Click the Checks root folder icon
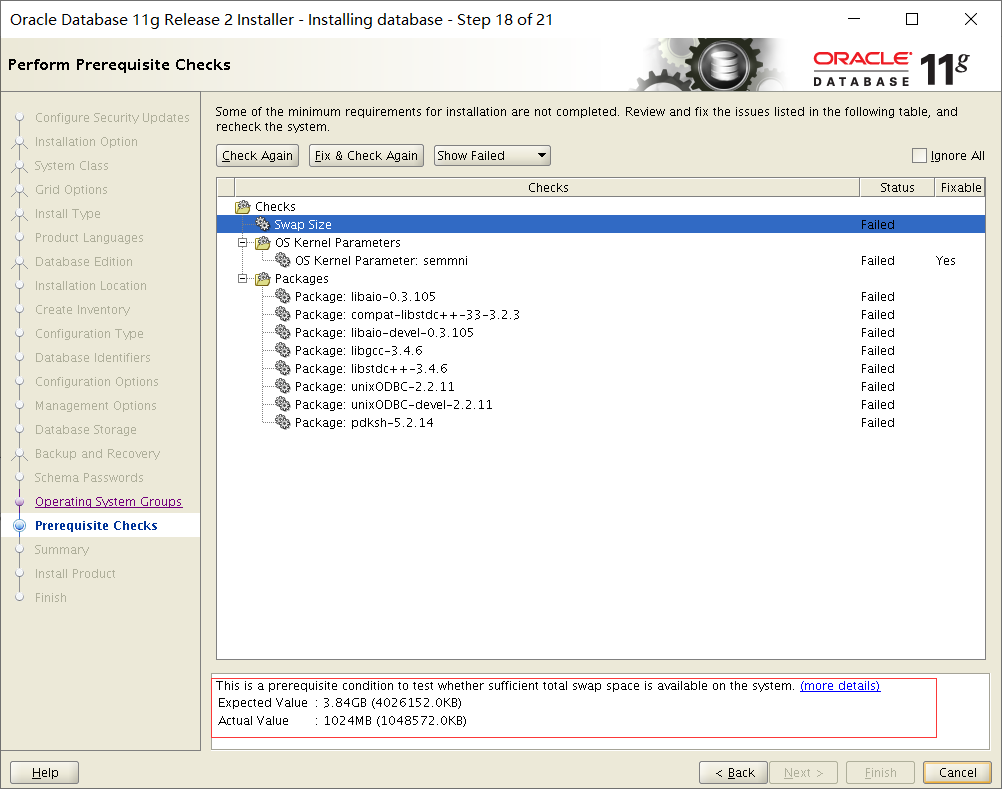1002x789 pixels. (242, 207)
